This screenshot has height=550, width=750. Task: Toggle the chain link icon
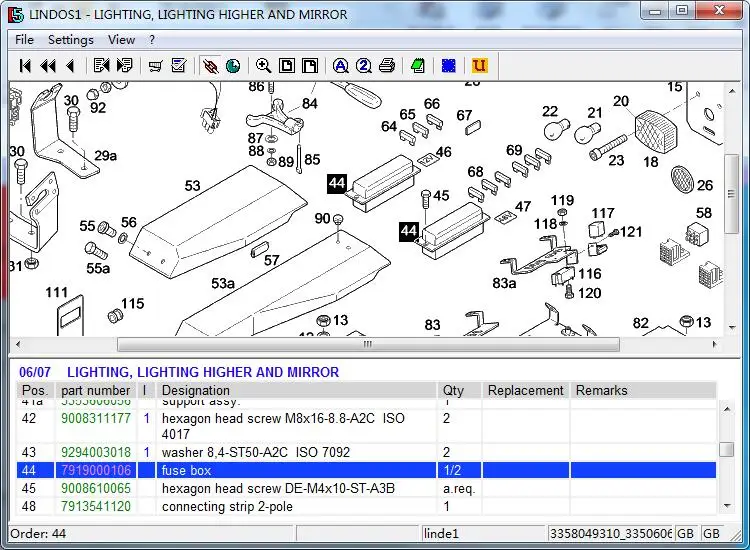click(x=210, y=66)
